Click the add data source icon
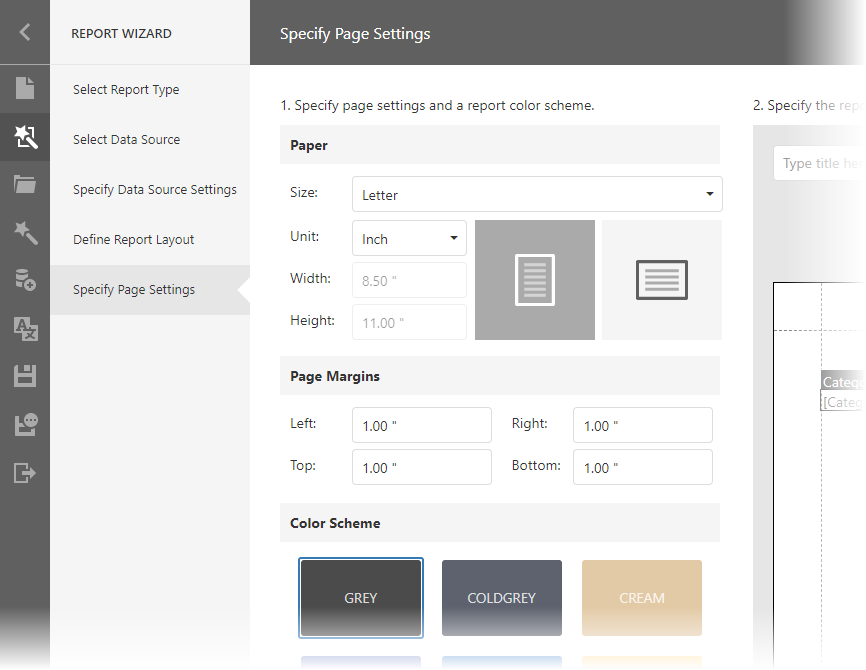 pyautogui.click(x=25, y=280)
